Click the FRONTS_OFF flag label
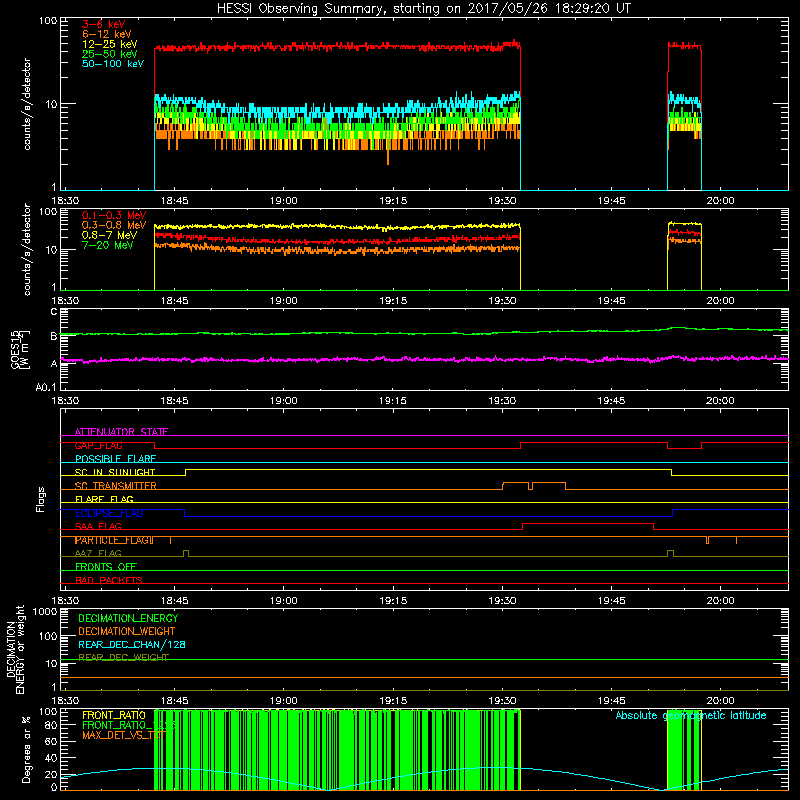 click(x=106, y=566)
